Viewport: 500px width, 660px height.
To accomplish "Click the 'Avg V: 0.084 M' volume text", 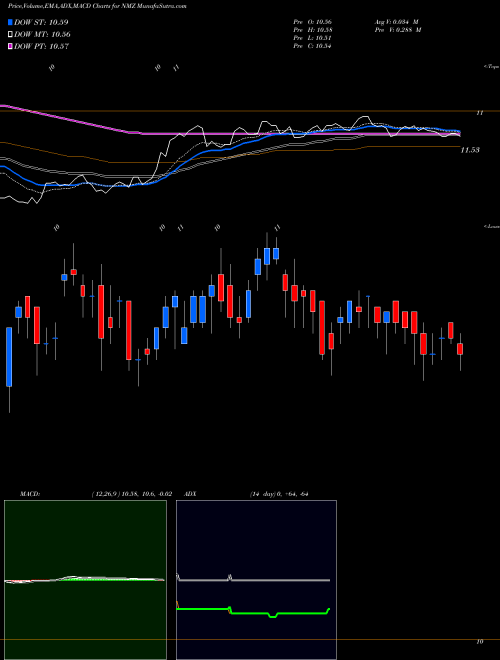I will 397,22.
